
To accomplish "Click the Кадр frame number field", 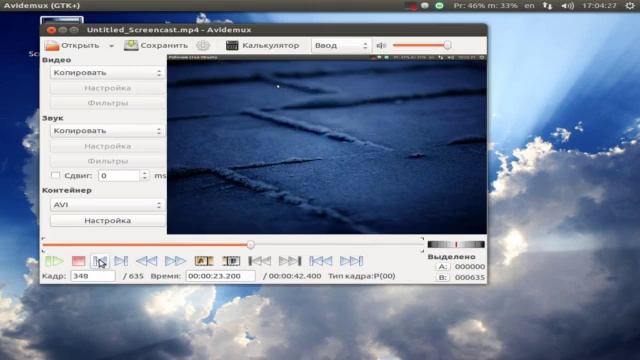I will tap(93, 276).
